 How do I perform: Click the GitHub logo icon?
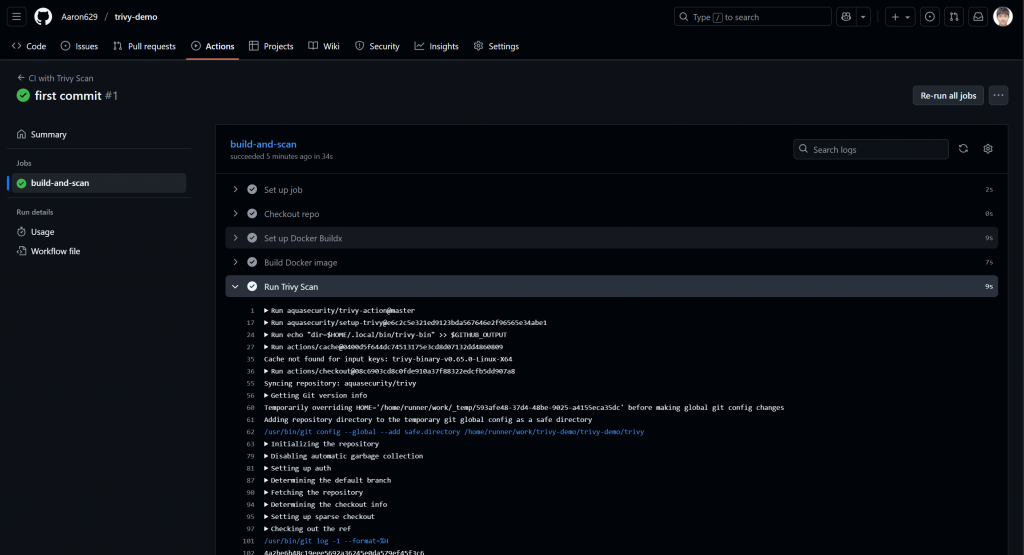43,16
